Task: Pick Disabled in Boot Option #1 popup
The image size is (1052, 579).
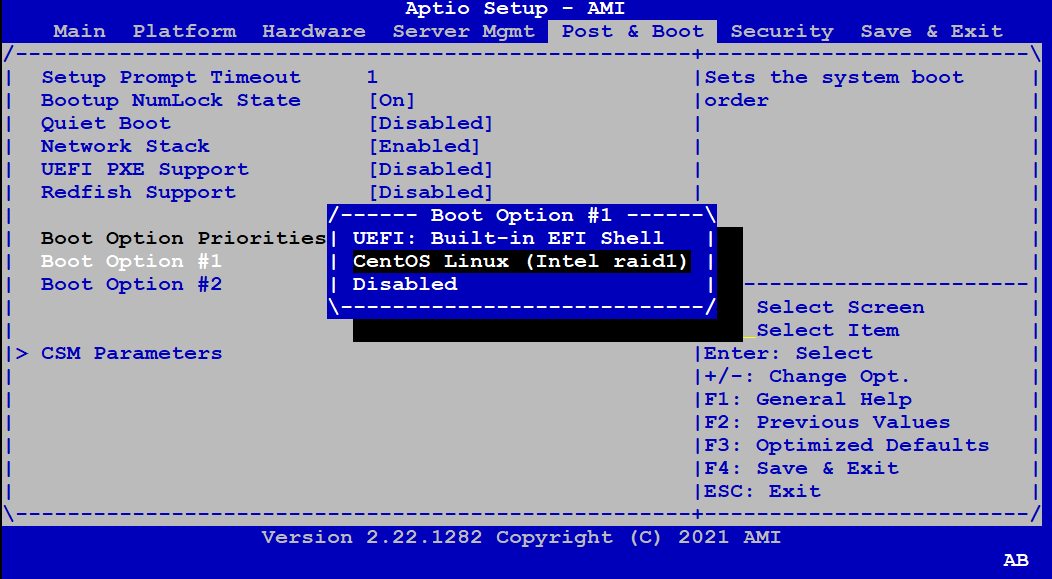Action: pyautogui.click(x=405, y=284)
